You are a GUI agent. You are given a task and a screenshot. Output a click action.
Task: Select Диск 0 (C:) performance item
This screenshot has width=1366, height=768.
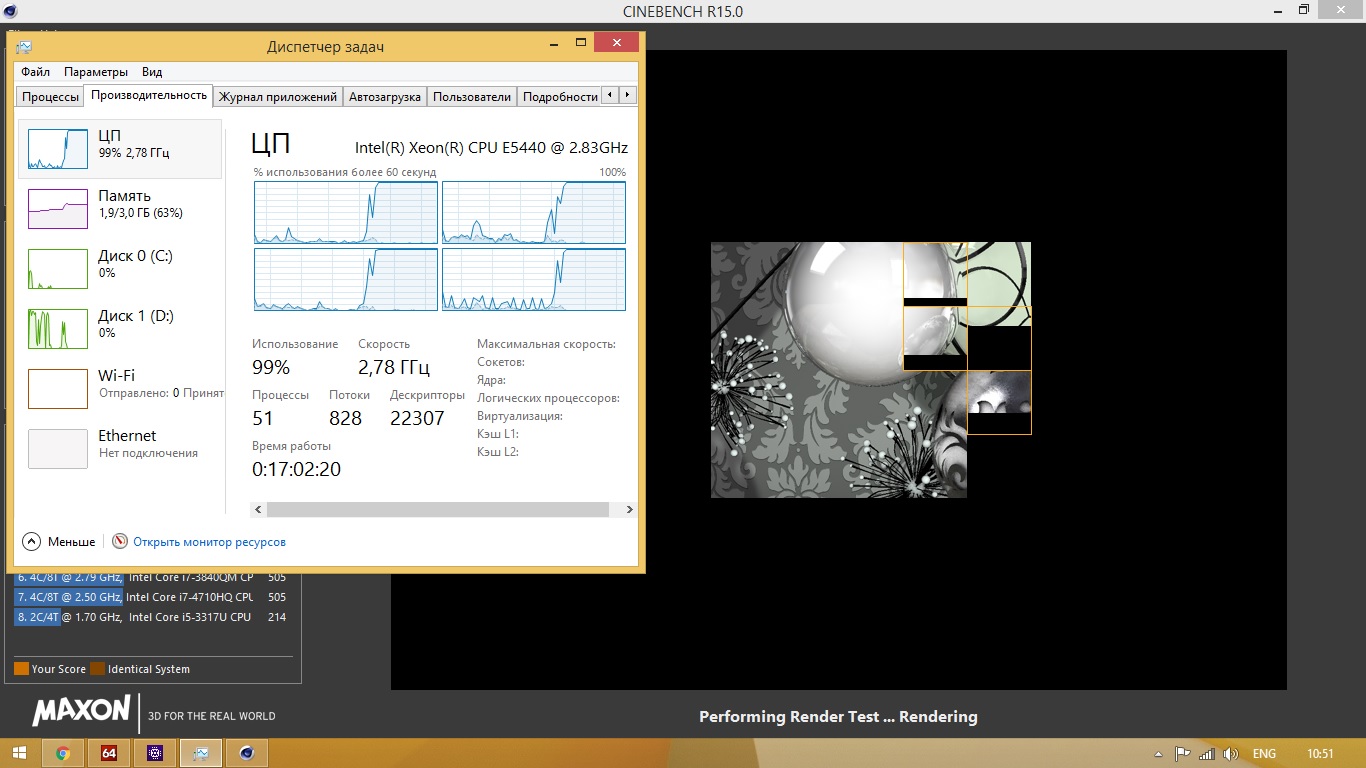[120, 269]
